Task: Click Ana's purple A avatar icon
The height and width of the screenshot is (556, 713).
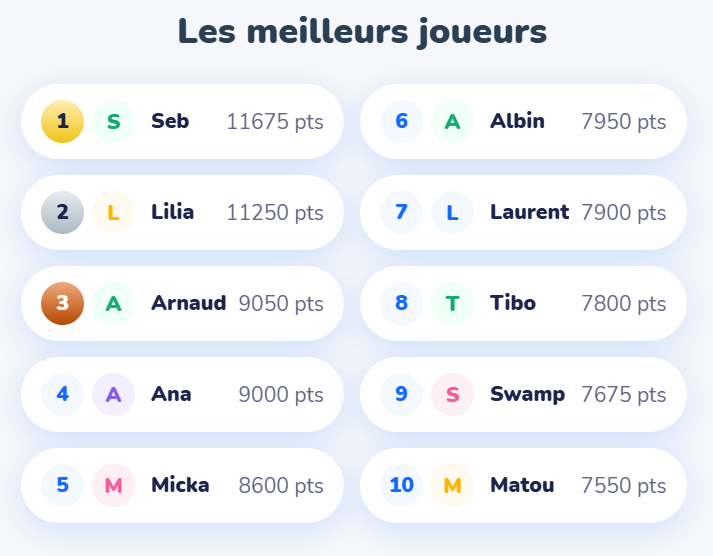Action: coord(113,394)
